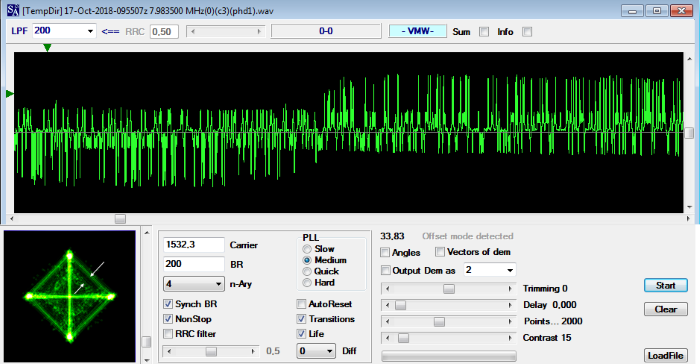Screen dimensions: 700x364
Task: Enable the Angles checkbox
Action: click(x=385, y=252)
